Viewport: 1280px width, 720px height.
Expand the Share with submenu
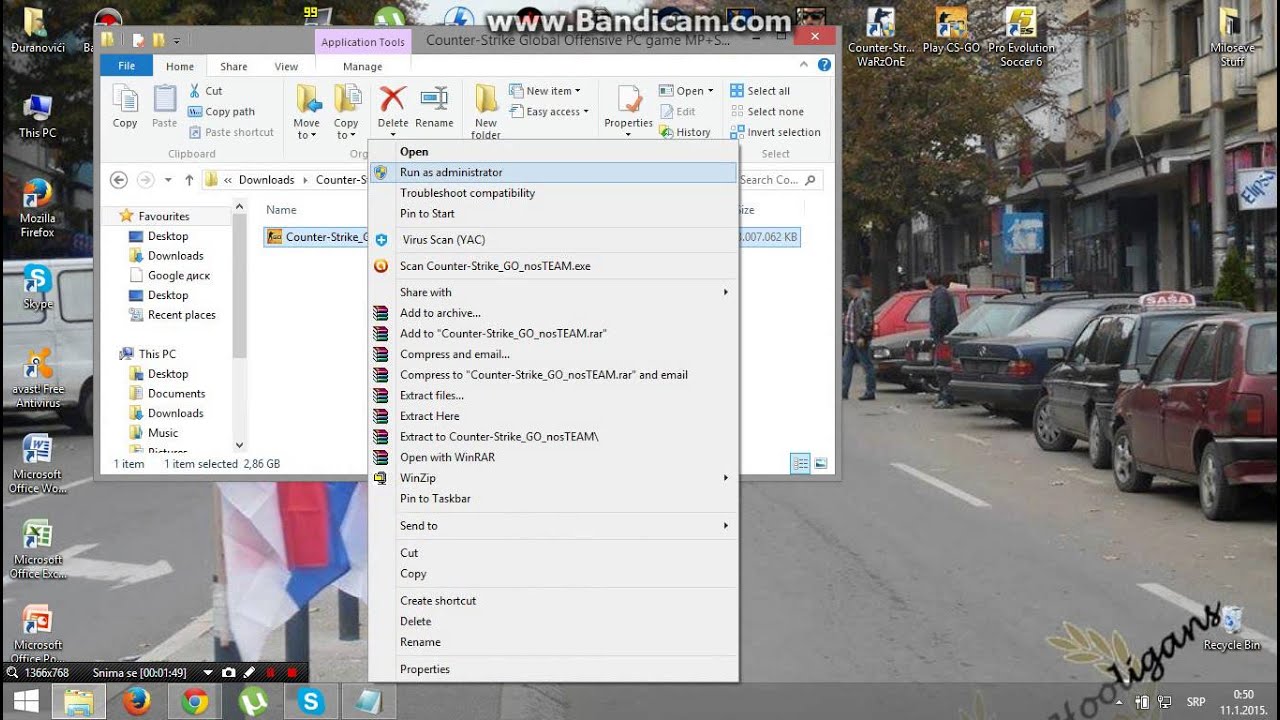[x=553, y=292]
